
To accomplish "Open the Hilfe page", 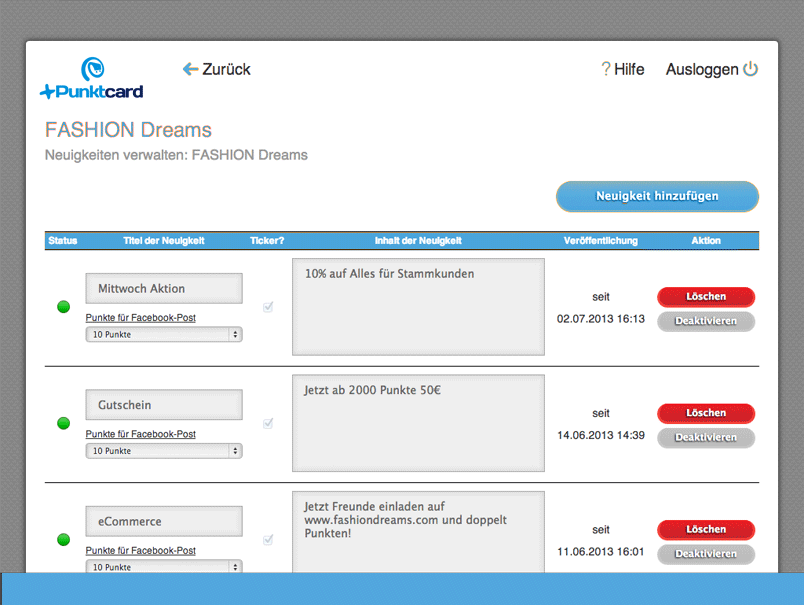I will click(x=629, y=69).
